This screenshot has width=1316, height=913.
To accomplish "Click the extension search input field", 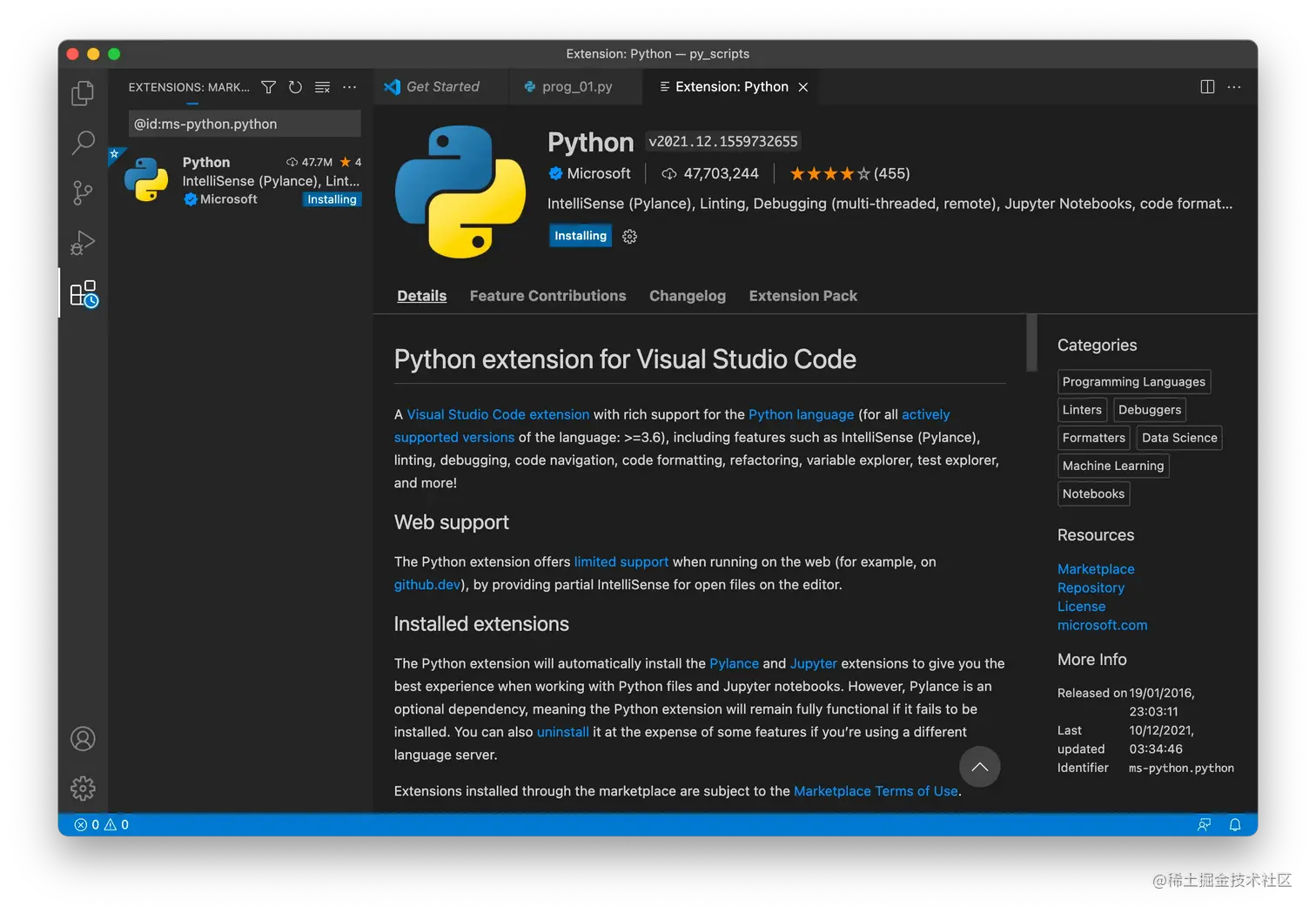I will pyautogui.click(x=245, y=124).
